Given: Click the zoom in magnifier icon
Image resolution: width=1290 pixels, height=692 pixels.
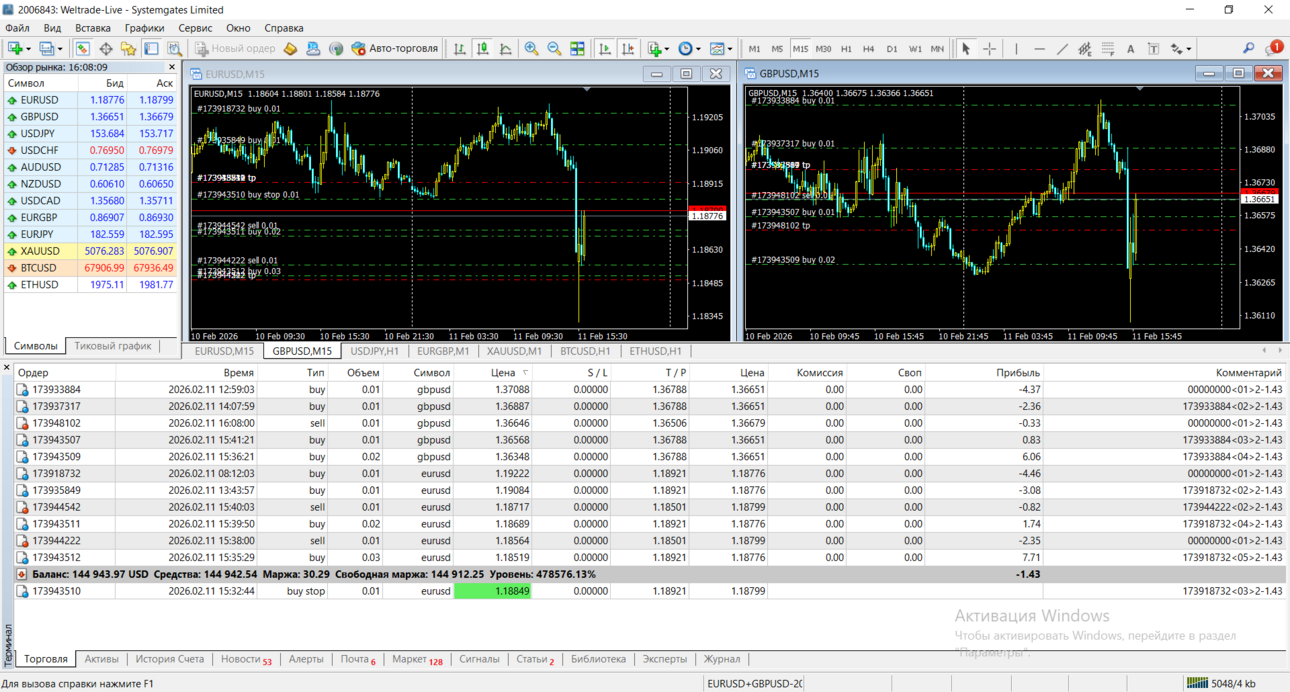Looking at the screenshot, I should (x=531, y=48).
